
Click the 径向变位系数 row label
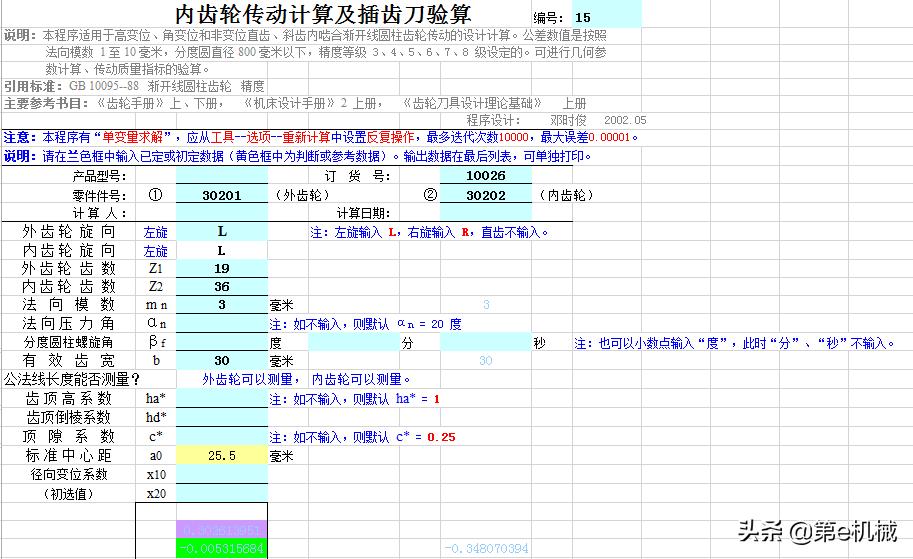click(x=69, y=474)
